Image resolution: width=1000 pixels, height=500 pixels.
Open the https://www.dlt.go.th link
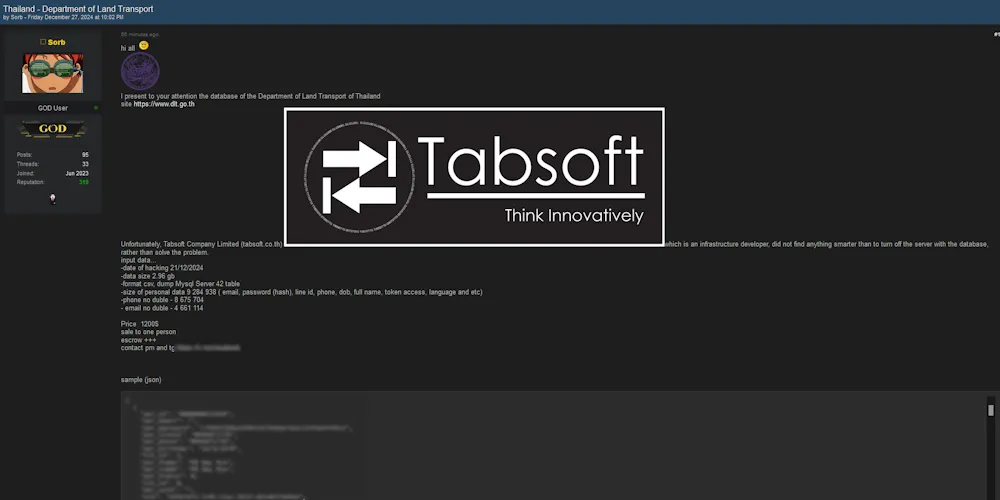pyautogui.click(x=164, y=104)
